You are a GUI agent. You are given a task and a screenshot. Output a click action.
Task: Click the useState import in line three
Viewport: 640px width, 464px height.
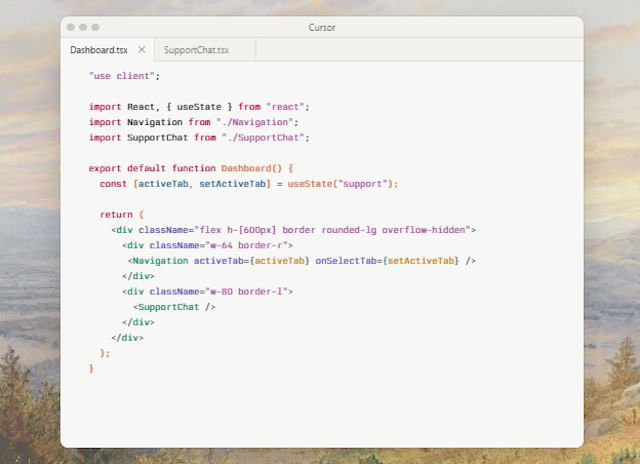point(204,106)
